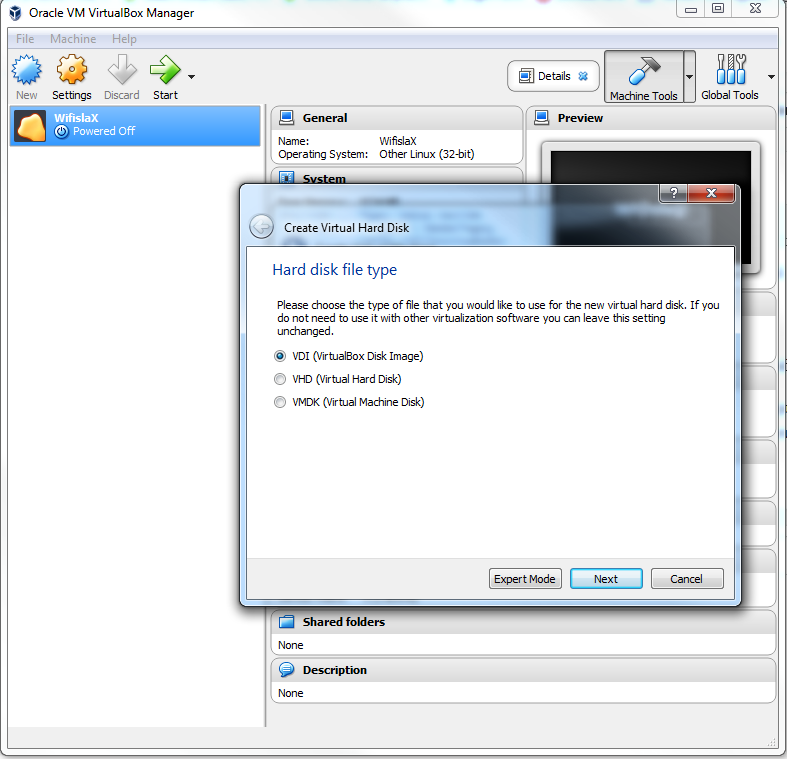
Task: Select VMDK (Virtual Machine Disk) option
Action: point(349,402)
